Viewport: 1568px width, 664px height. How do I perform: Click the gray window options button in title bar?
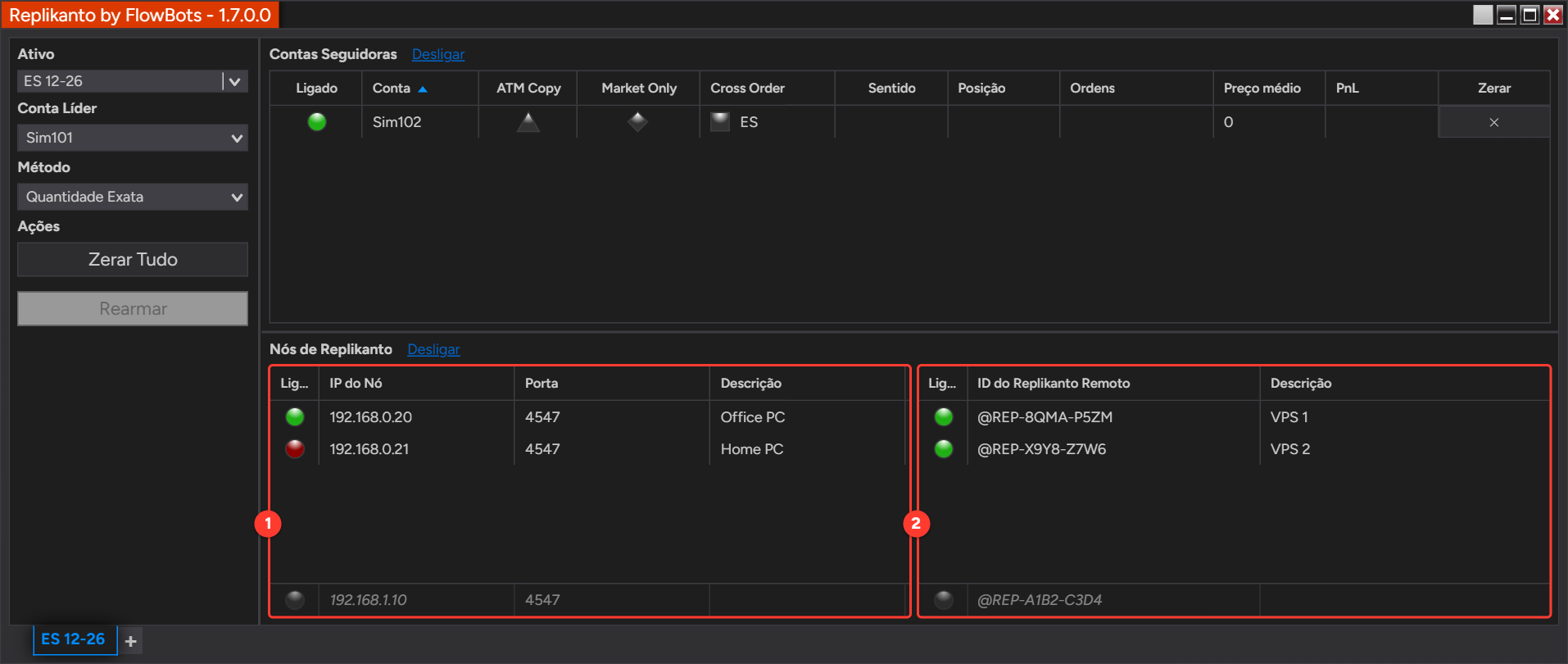point(1483,15)
